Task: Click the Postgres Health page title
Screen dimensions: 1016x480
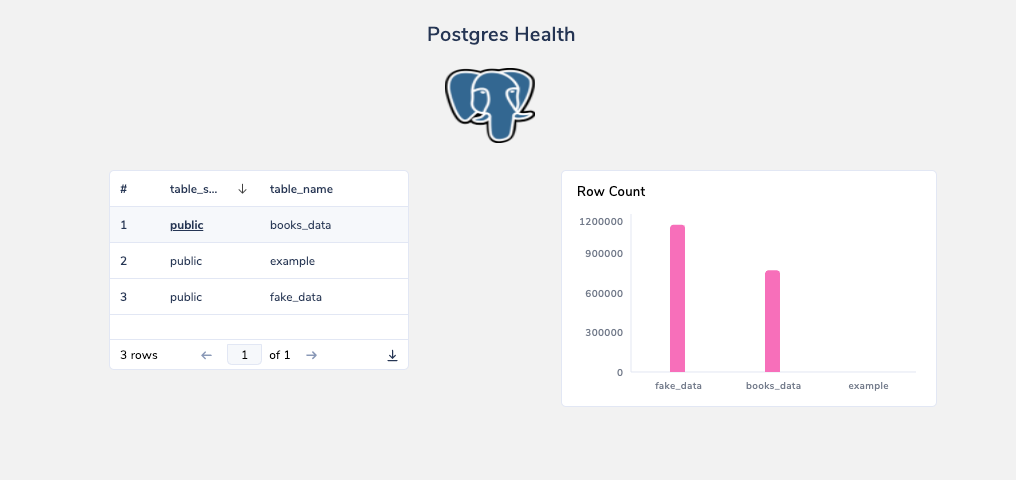Action: click(501, 34)
